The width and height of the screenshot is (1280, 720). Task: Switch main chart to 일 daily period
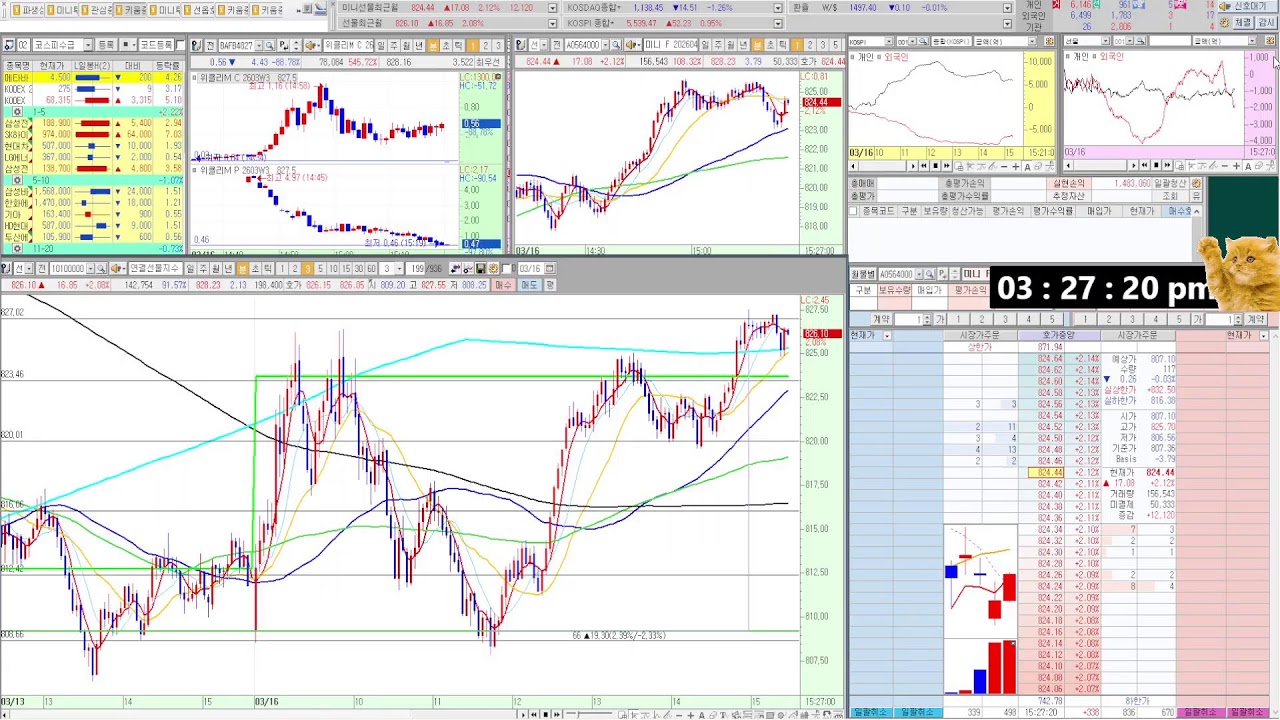tap(190, 269)
